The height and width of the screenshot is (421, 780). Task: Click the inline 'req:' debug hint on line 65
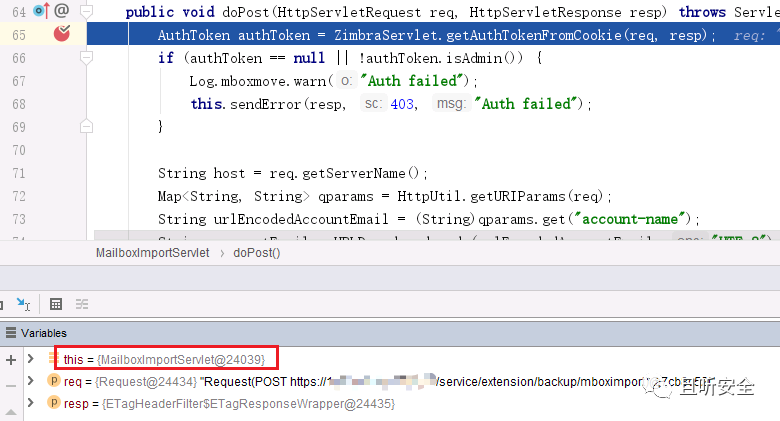click(749, 35)
